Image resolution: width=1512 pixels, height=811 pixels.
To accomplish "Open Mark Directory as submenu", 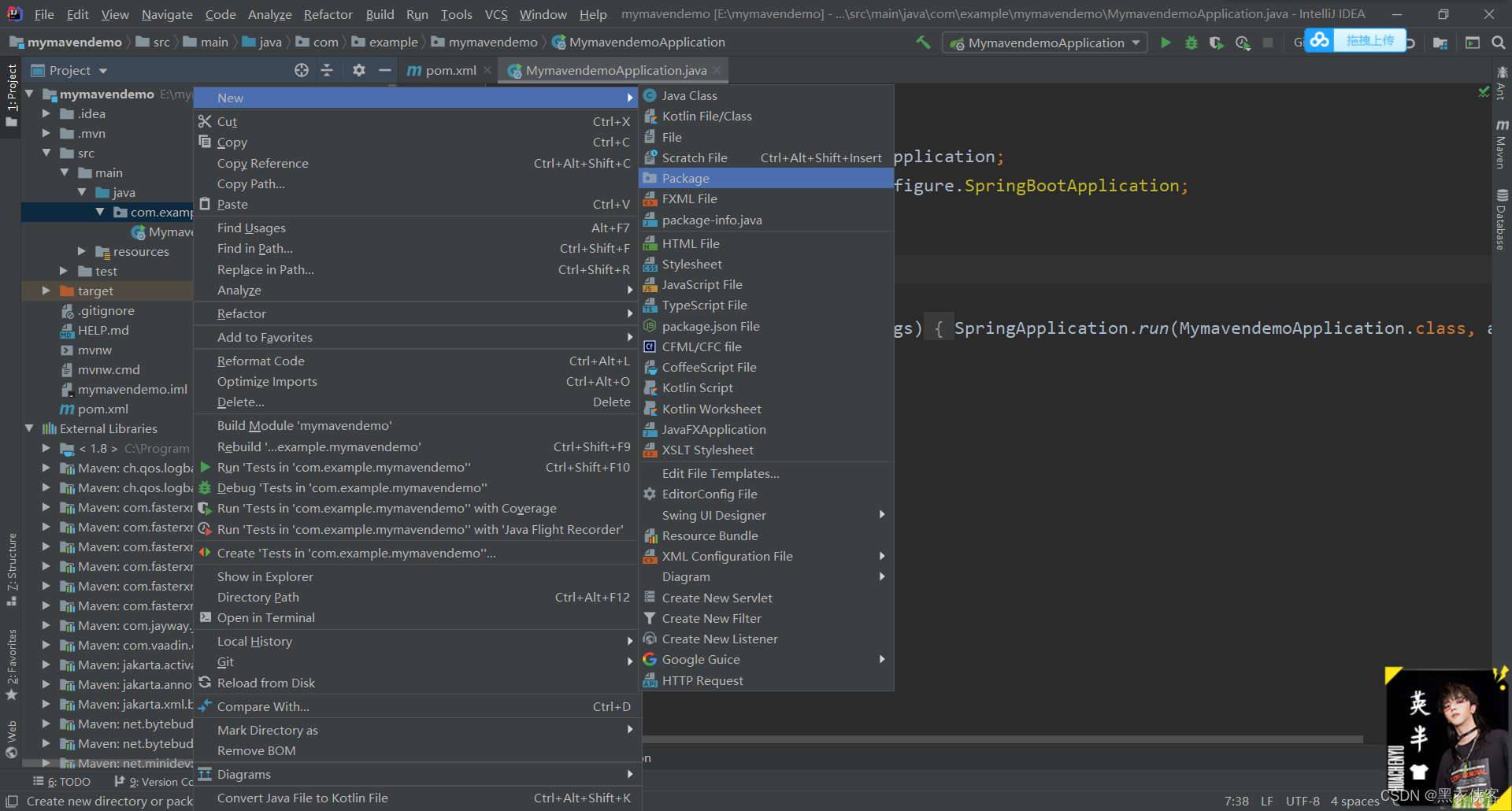I will 416,730.
